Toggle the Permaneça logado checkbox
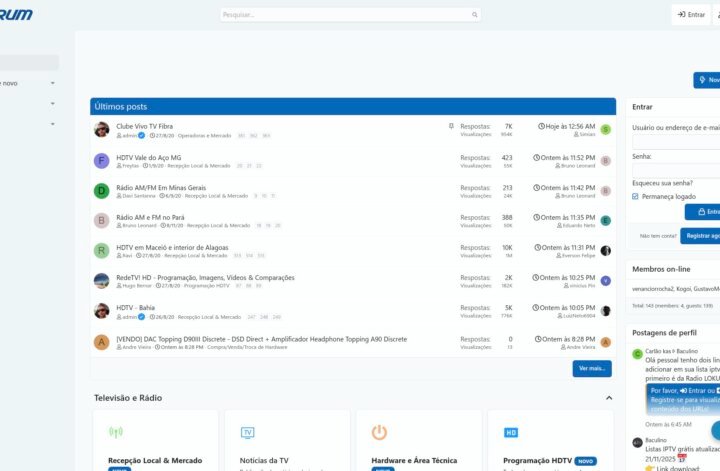 pyautogui.click(x=635, y=196)
